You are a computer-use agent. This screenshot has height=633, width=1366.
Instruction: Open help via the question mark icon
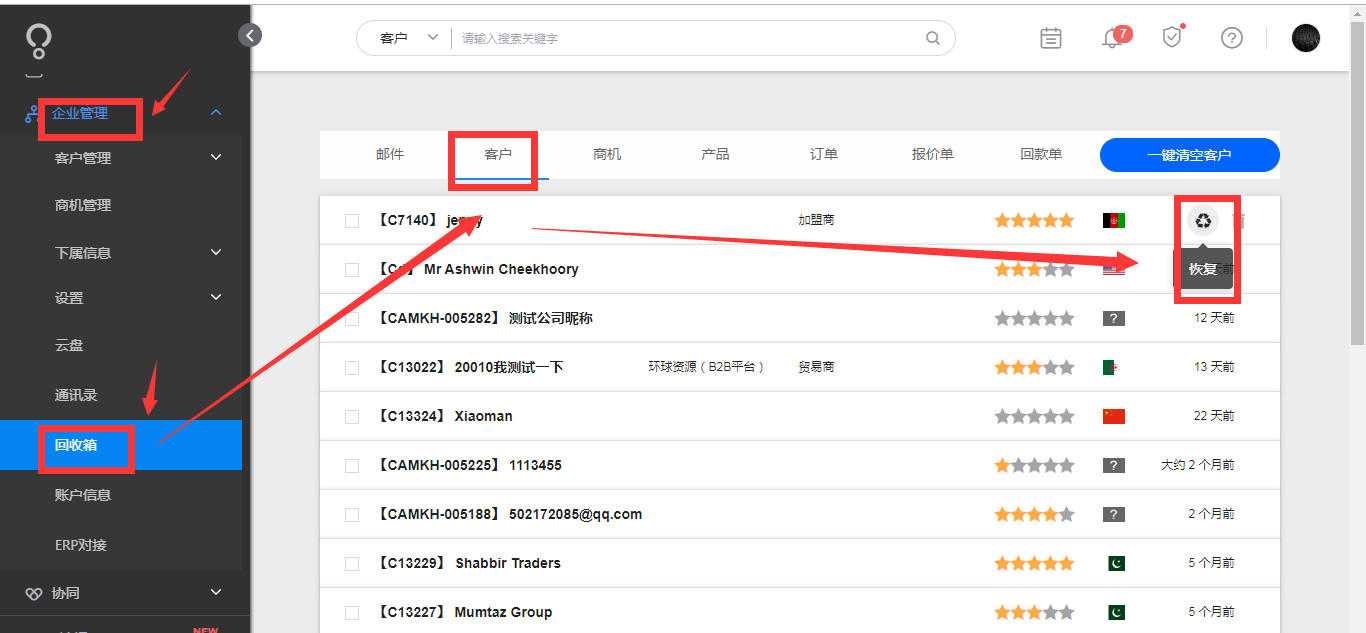(x=1231, y=38)
